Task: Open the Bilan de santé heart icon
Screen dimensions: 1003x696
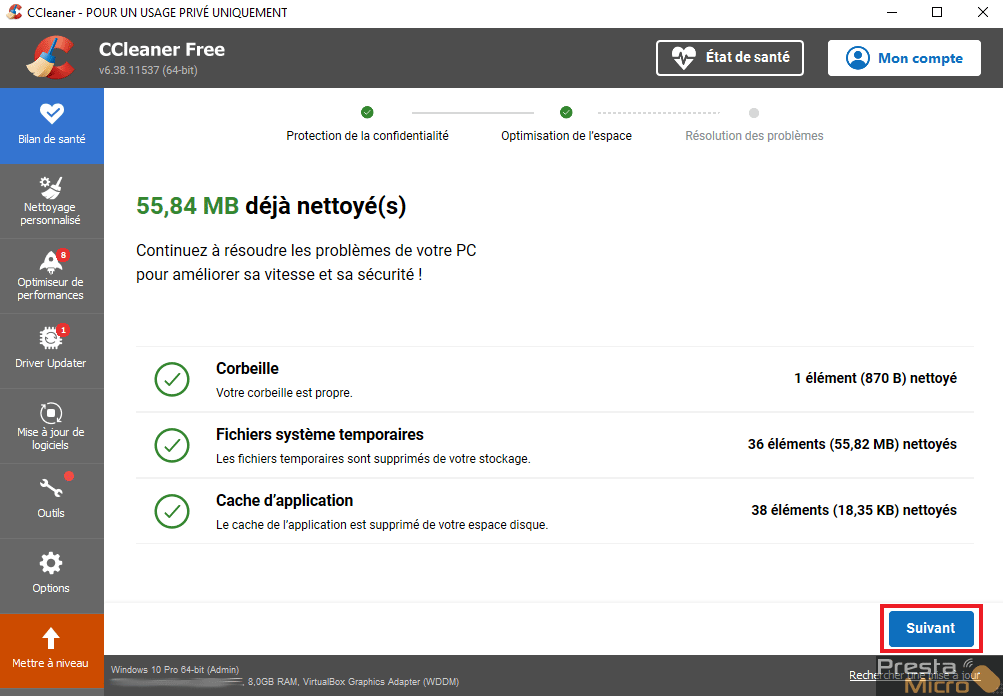Action: [52, 114]
